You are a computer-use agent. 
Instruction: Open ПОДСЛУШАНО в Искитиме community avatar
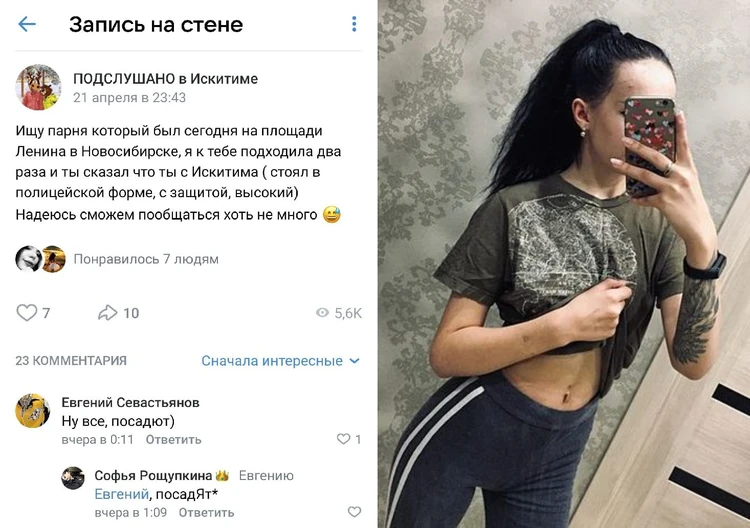38,88
